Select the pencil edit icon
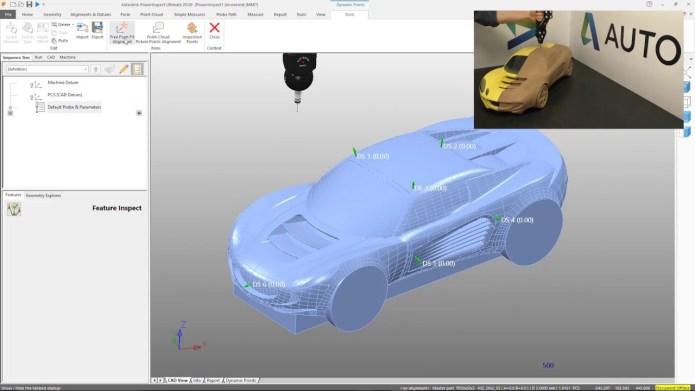The height and width of the screenshot is (391, 695). tap(124, 69)
